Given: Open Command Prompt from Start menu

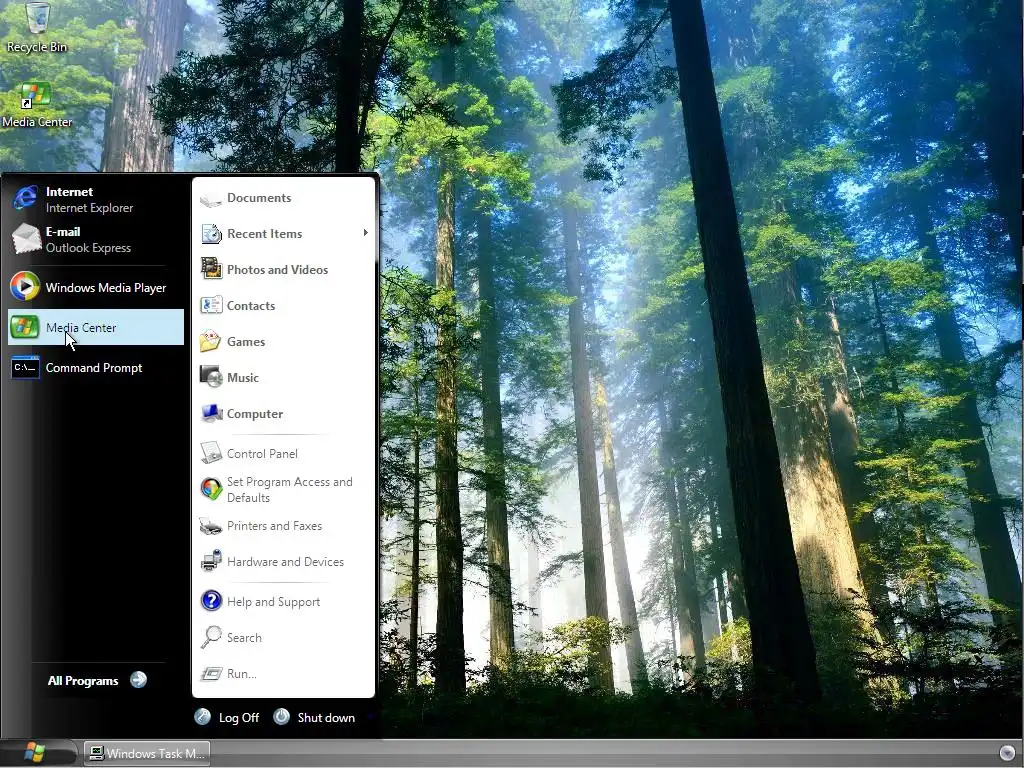Looking at the screenshot, I should pyautogui.click(x=94, y=368).
